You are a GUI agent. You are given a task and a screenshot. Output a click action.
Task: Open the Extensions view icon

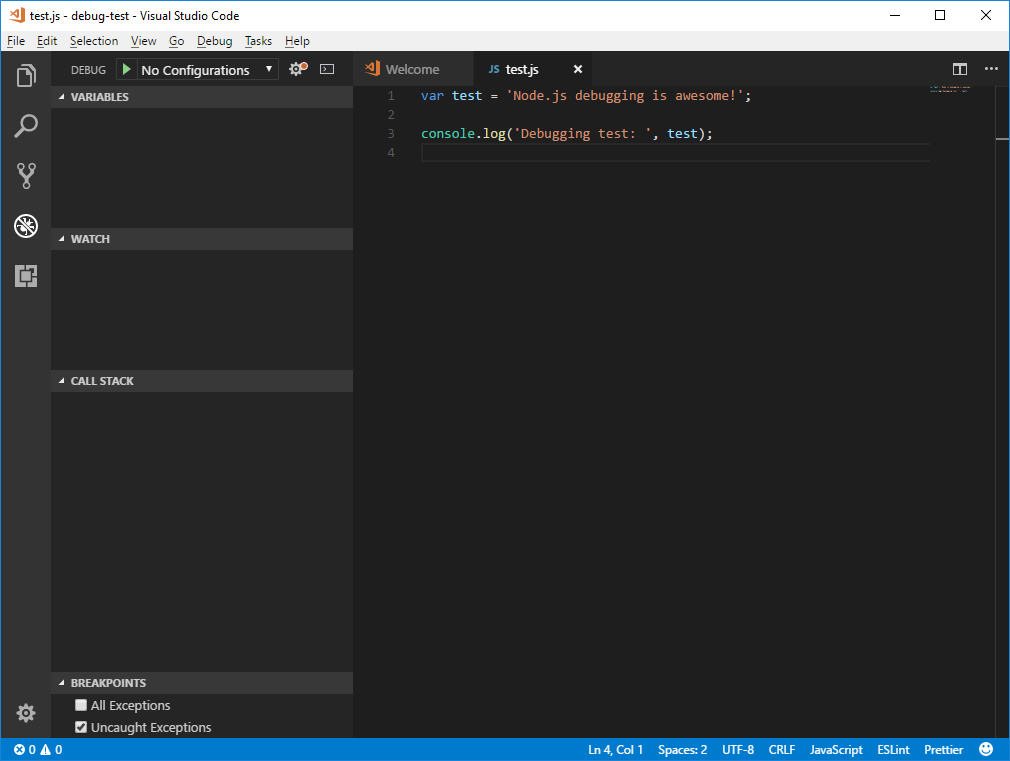tap(26, 276)
